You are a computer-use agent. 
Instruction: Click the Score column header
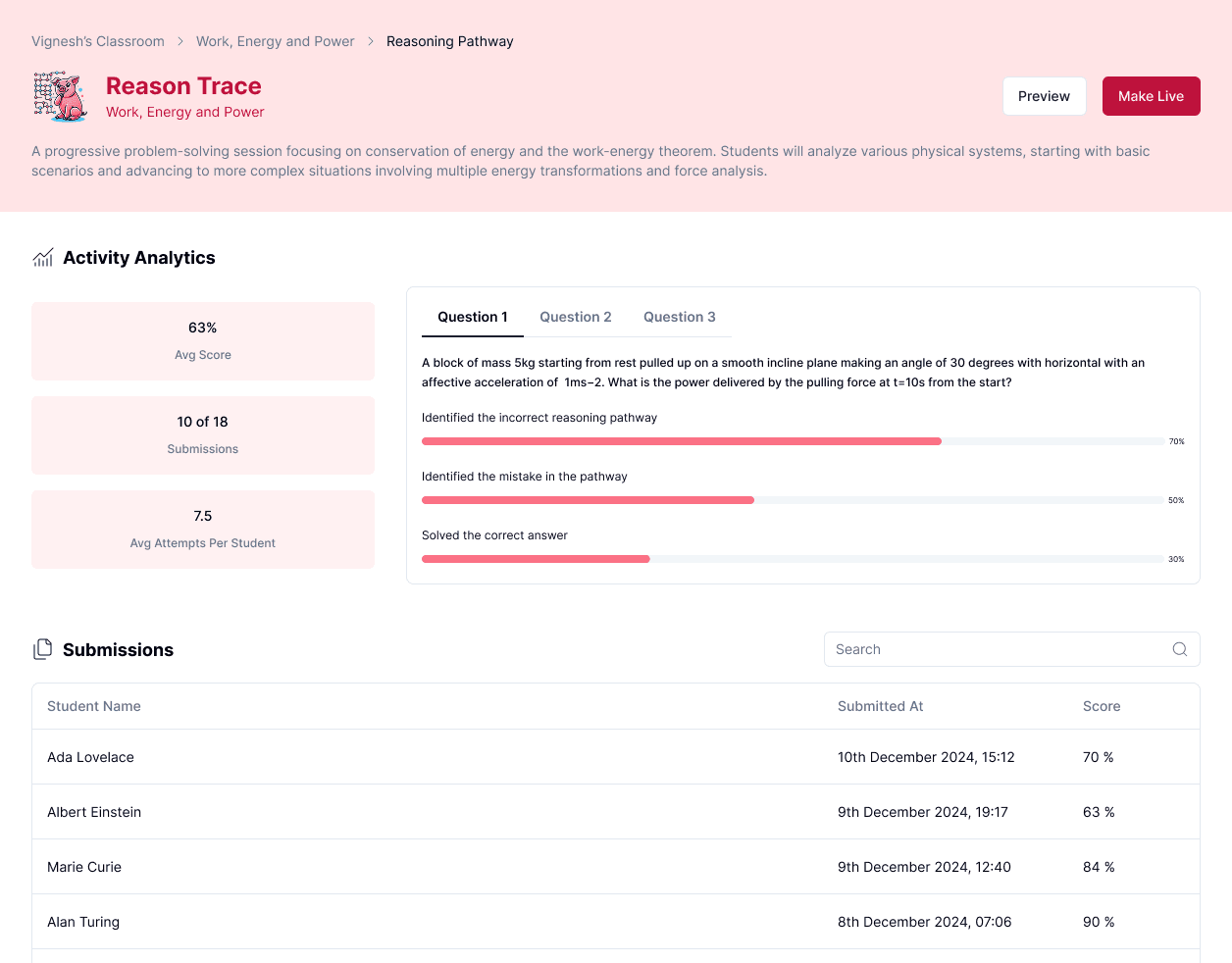1102,706
